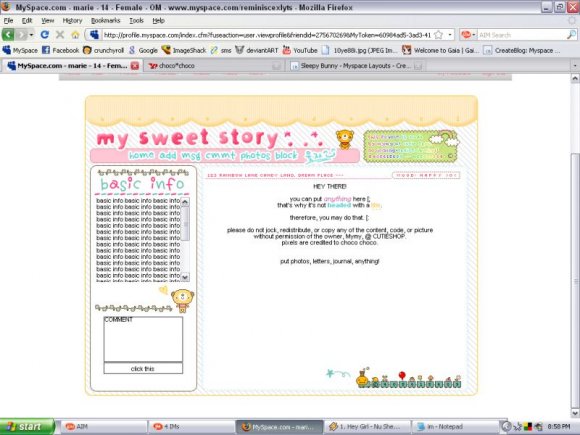The image size is (580, 435).
Task: Click the page scrollbar down arrow
Action: [x=575, y=413]
